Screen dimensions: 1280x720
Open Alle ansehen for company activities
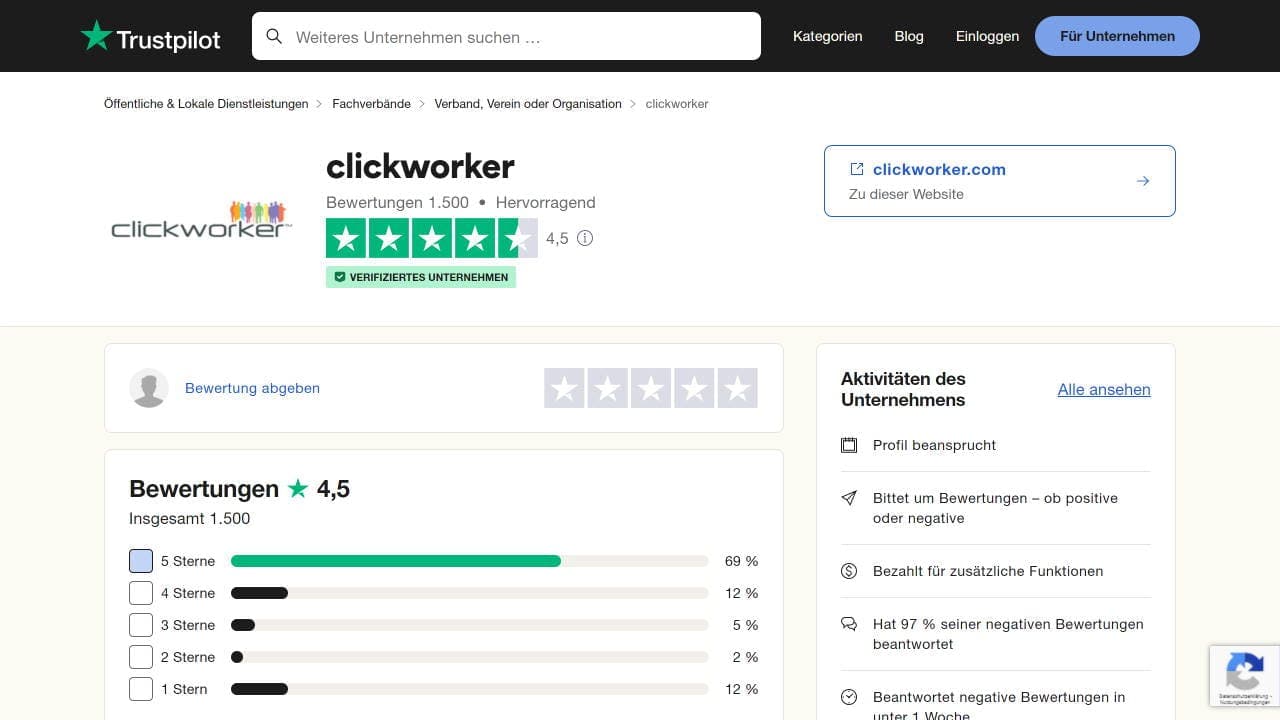(x=1104, y=389)
